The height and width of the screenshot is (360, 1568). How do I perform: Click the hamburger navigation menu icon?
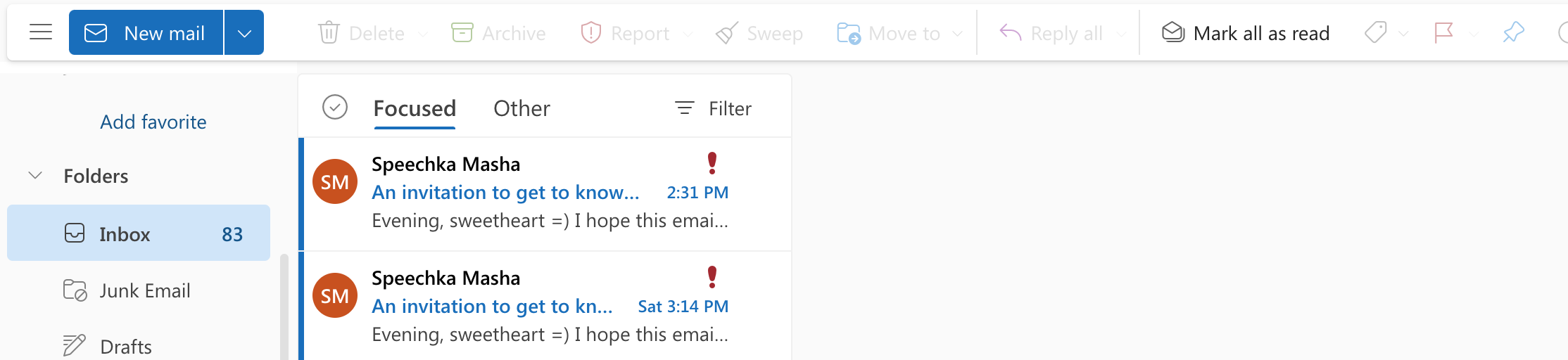click(41, 32)
